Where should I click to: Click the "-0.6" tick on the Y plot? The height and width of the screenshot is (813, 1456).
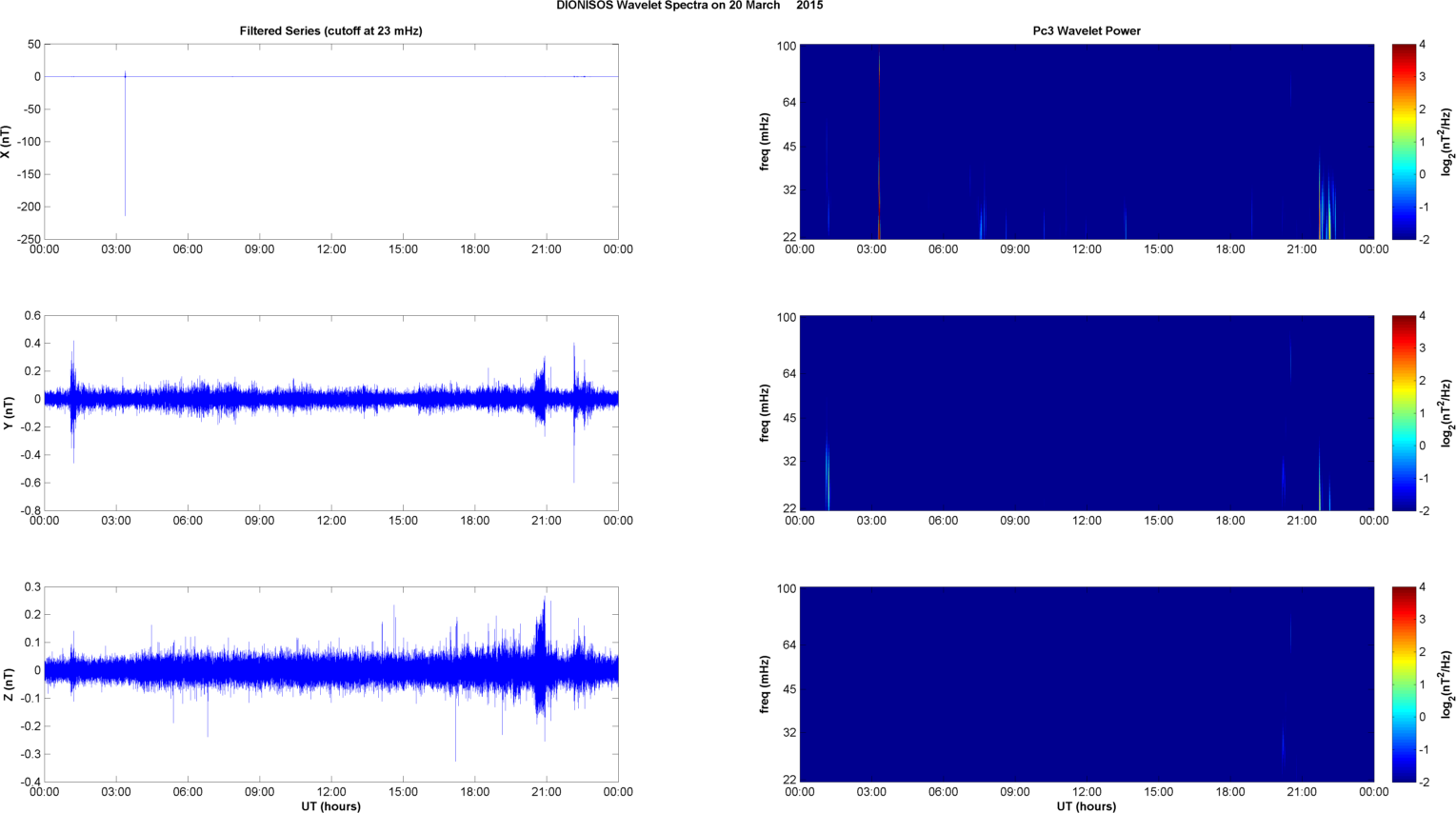(x=29, y=483)
